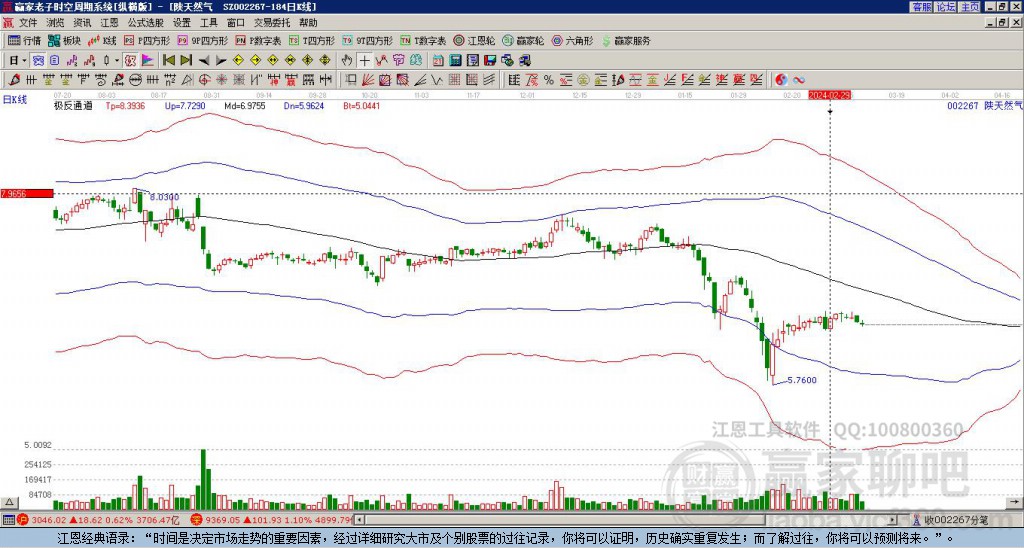Screen dimensions: 1024x548
Task: Open the 工具 menu
Action: (208, 23)
